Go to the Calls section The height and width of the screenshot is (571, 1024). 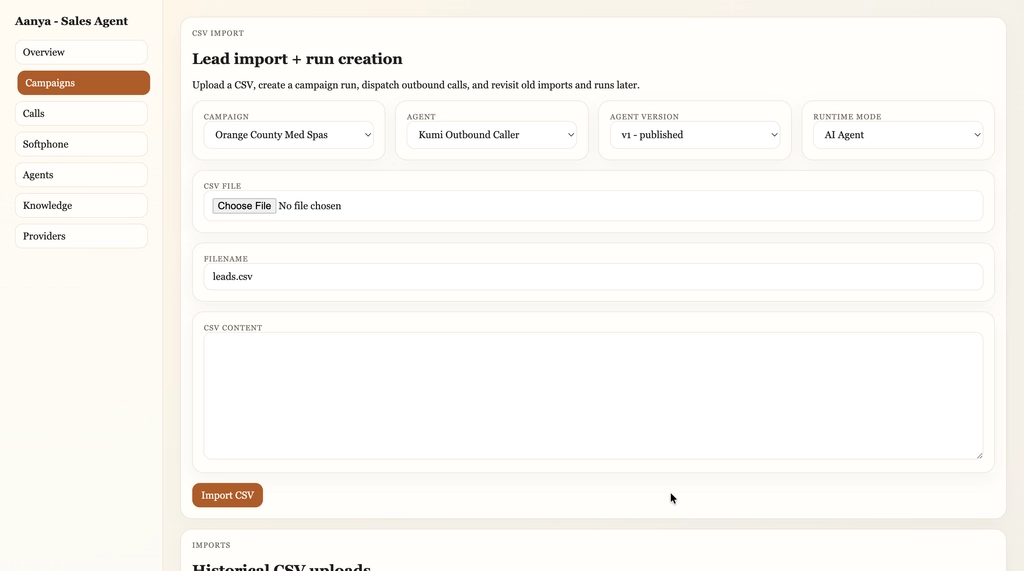tap(81, 114)
